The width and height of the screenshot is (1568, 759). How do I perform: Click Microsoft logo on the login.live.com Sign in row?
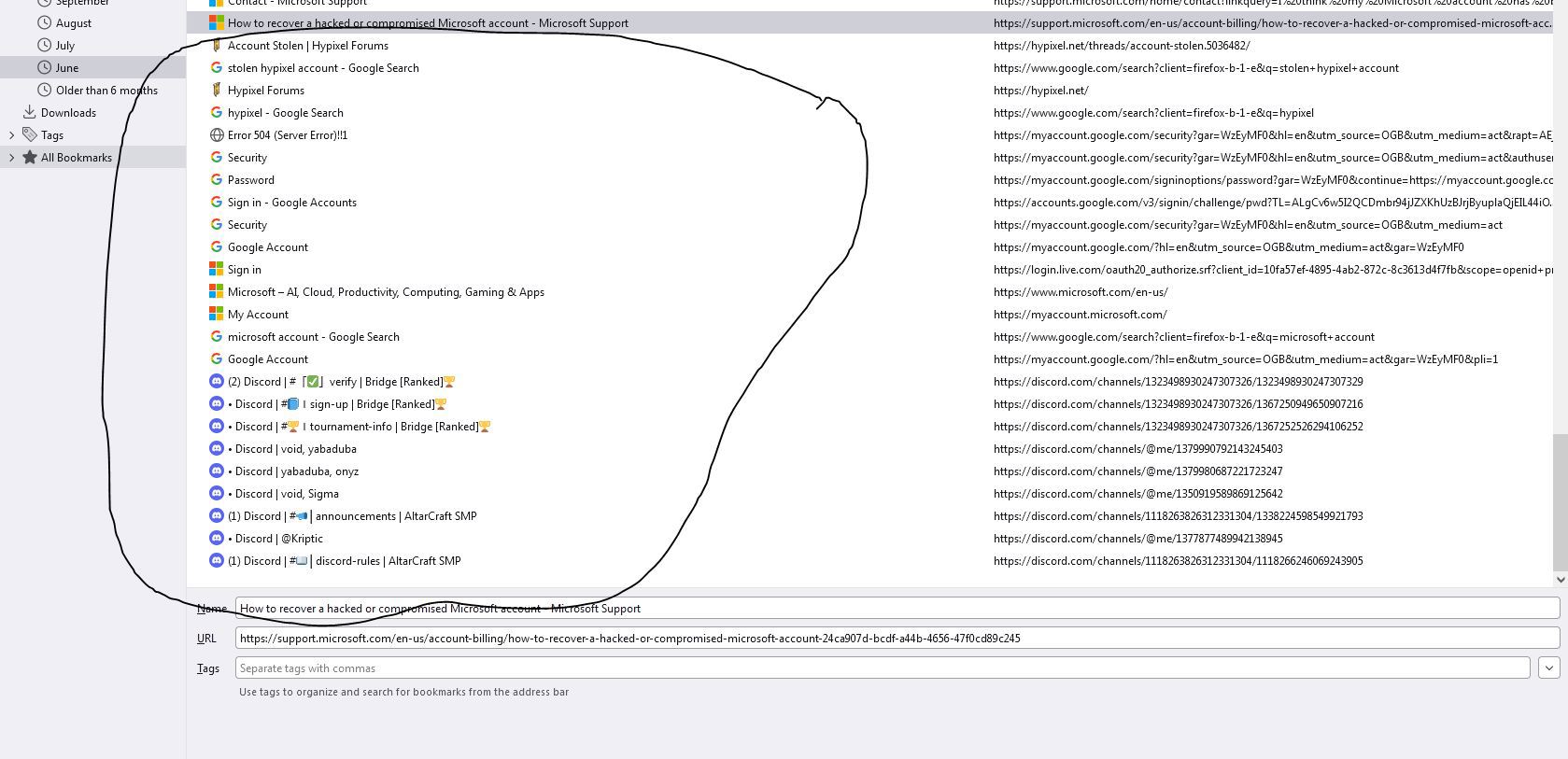(217, 269)
